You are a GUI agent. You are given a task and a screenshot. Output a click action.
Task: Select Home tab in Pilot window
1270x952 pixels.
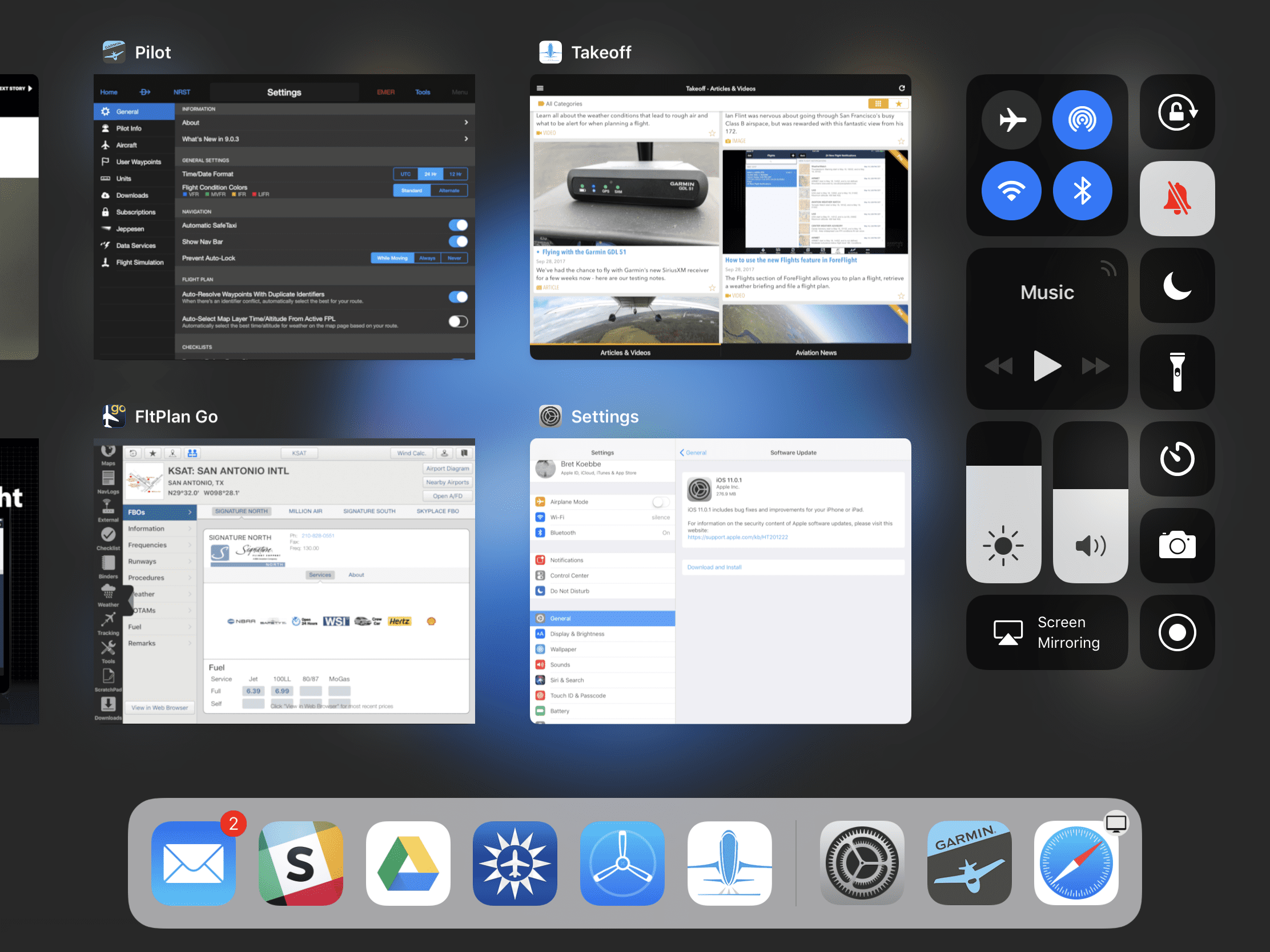108,92
